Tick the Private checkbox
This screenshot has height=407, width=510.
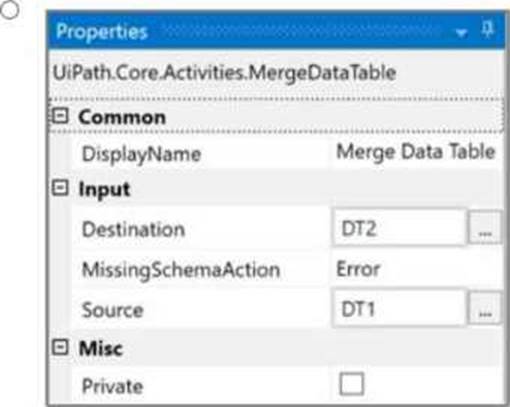pos(351,384)
